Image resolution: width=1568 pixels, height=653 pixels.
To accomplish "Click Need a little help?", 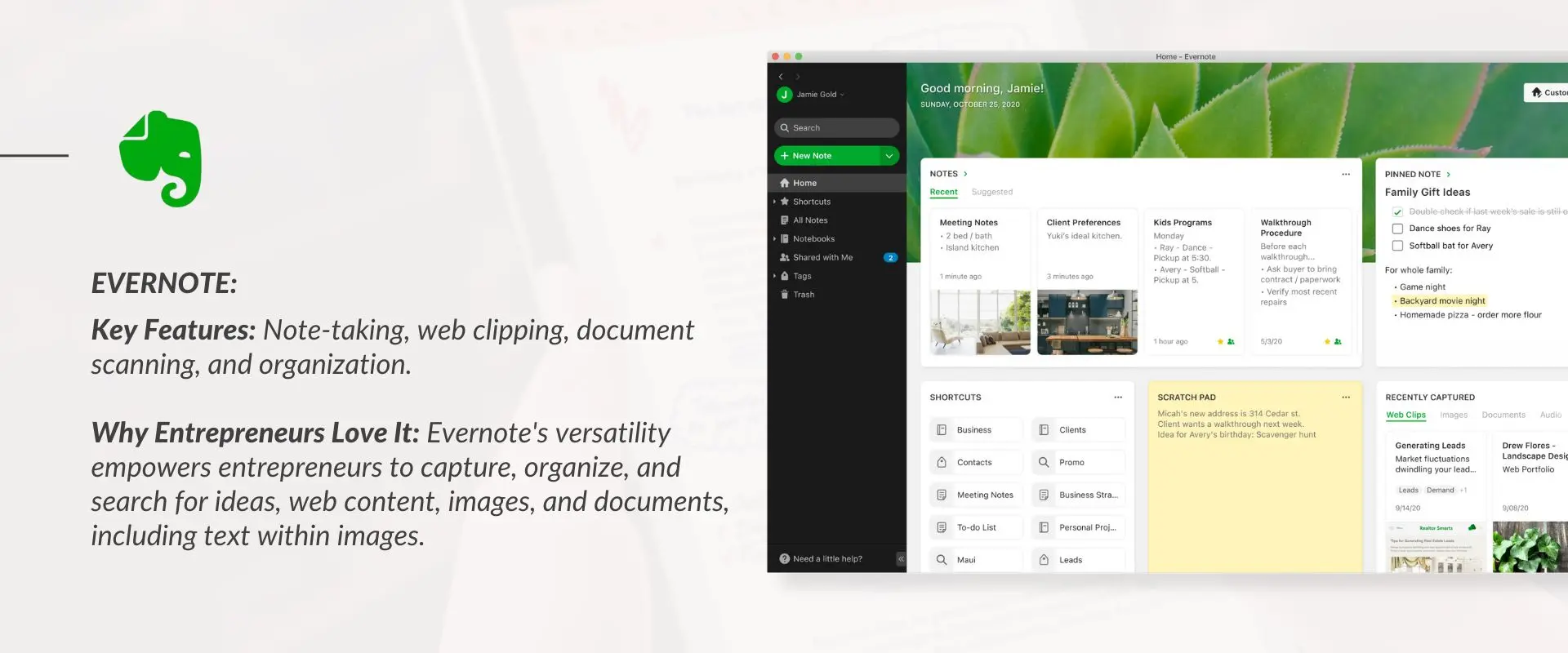I will point(821,559).
